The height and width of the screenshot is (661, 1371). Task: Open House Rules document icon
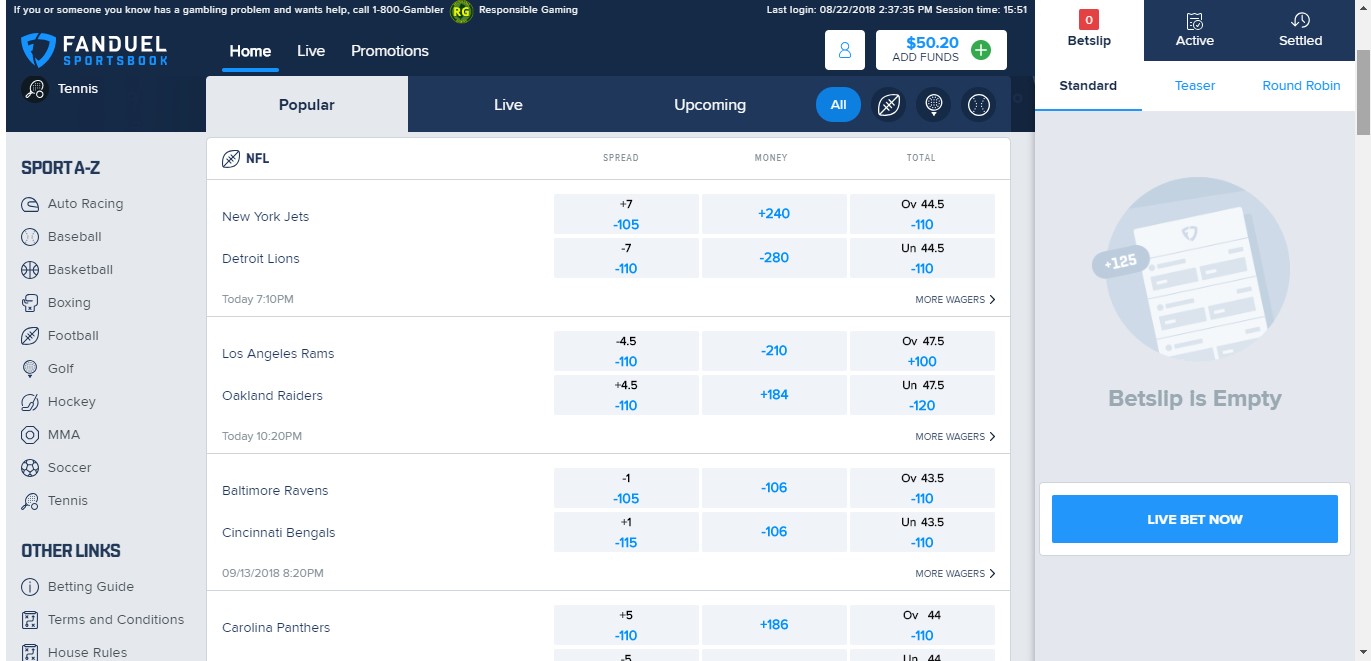[30, 653]
